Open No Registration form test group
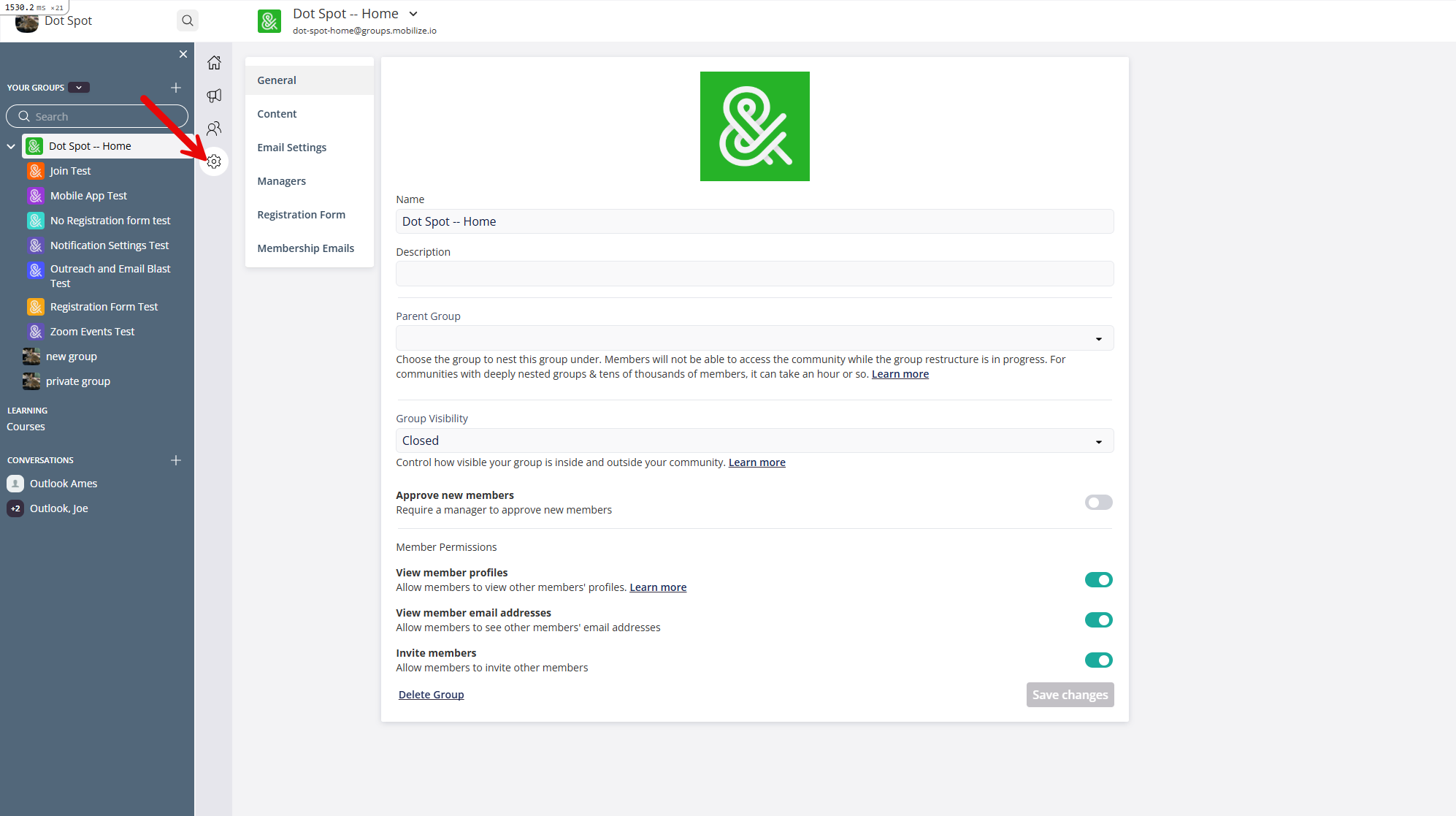Viewport: 1456px width, 816px height. pyautogui.click(x=110, y=221)
